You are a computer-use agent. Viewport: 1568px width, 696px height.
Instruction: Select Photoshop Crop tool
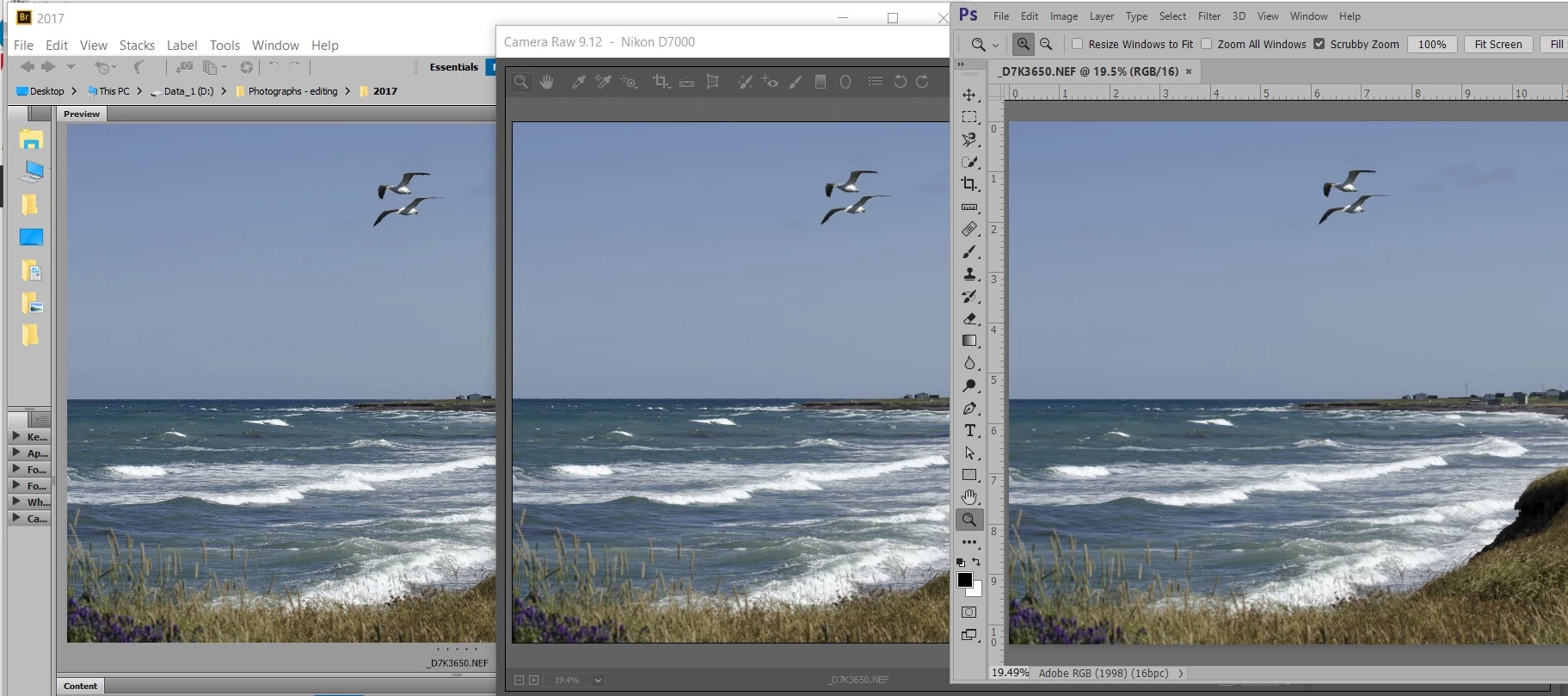tap(969, 184)
